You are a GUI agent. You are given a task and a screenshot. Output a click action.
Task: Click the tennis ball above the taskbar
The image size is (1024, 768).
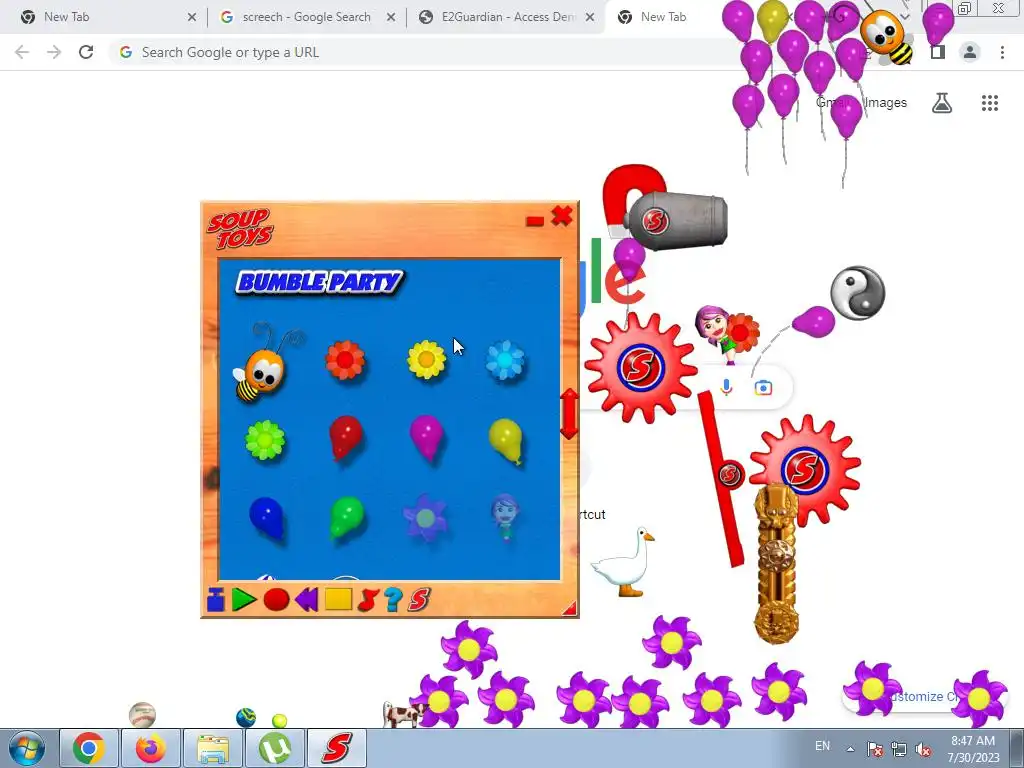[280, 721]
